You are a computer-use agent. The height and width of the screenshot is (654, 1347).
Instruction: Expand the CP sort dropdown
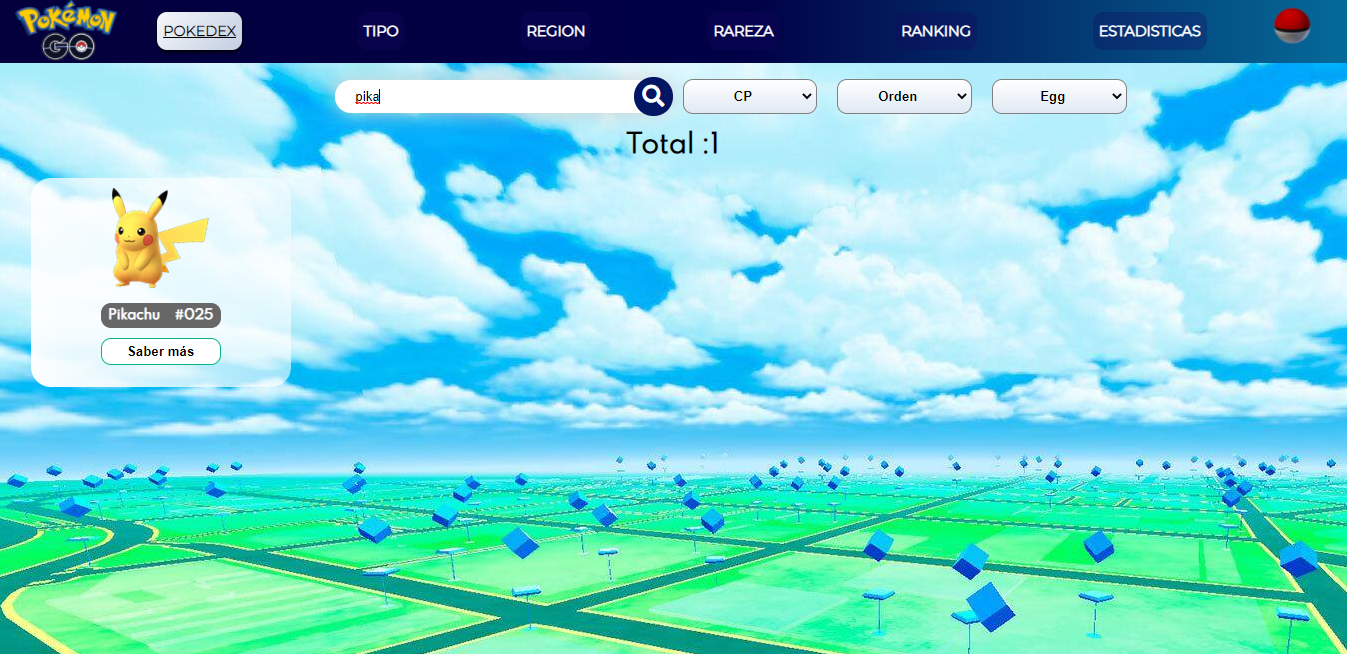pyautogui.click(x=750, y=96)
